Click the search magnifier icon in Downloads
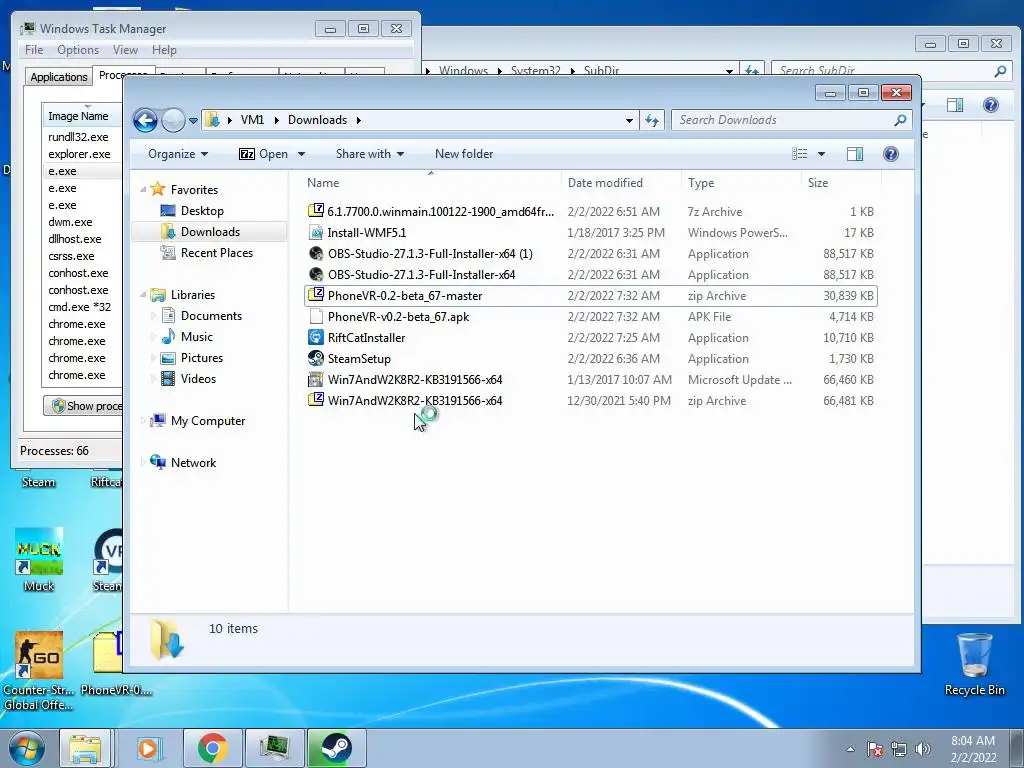This screenshot has width=1024, height=768. pyautogui.click(x=901, y=120)
